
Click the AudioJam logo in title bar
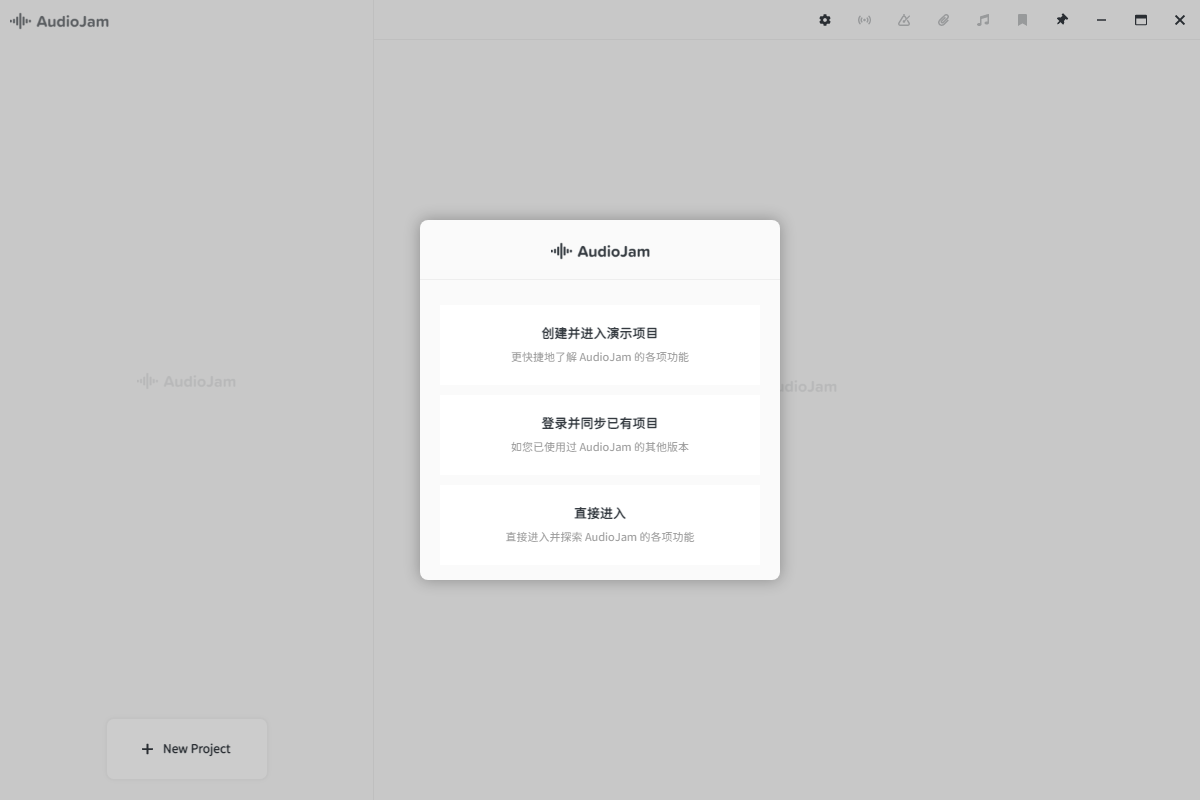point(60,21)
